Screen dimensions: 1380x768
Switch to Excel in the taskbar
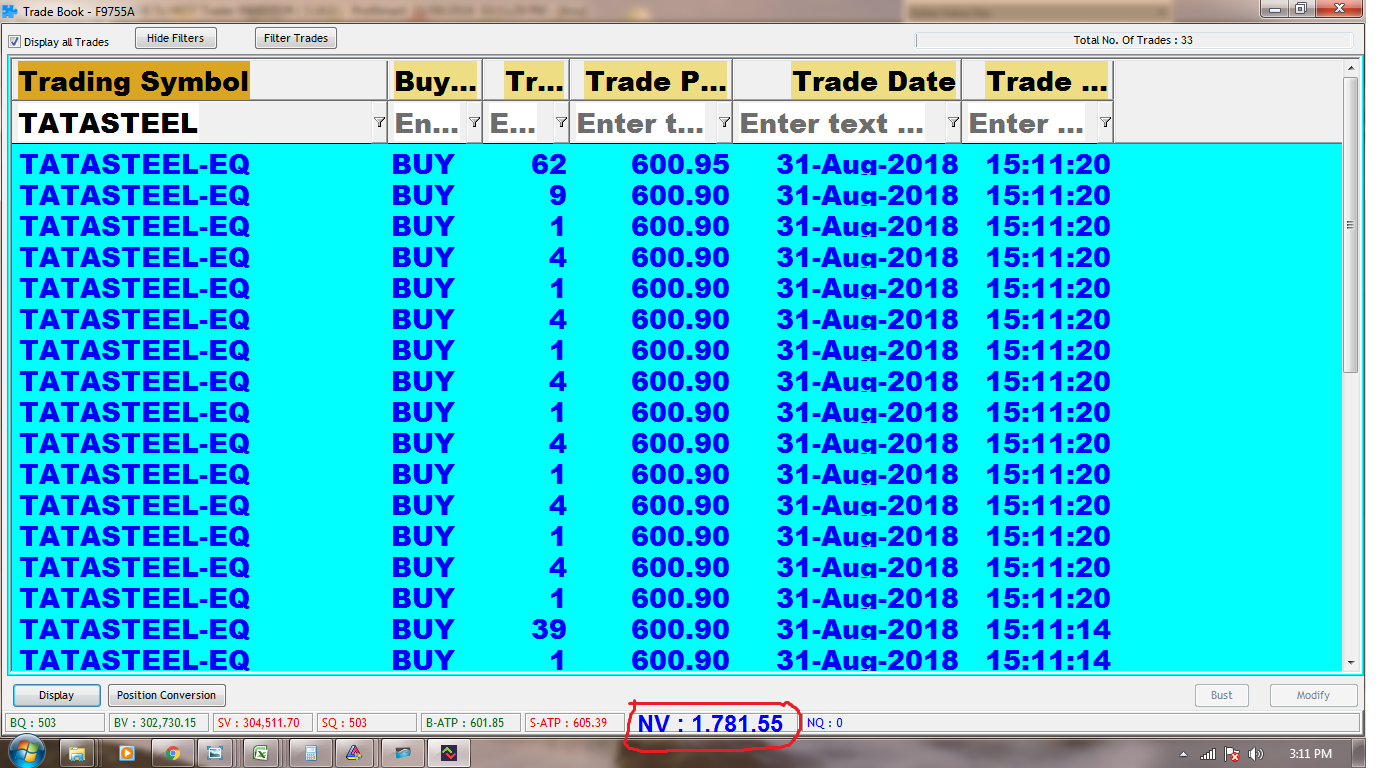[260, 753]
